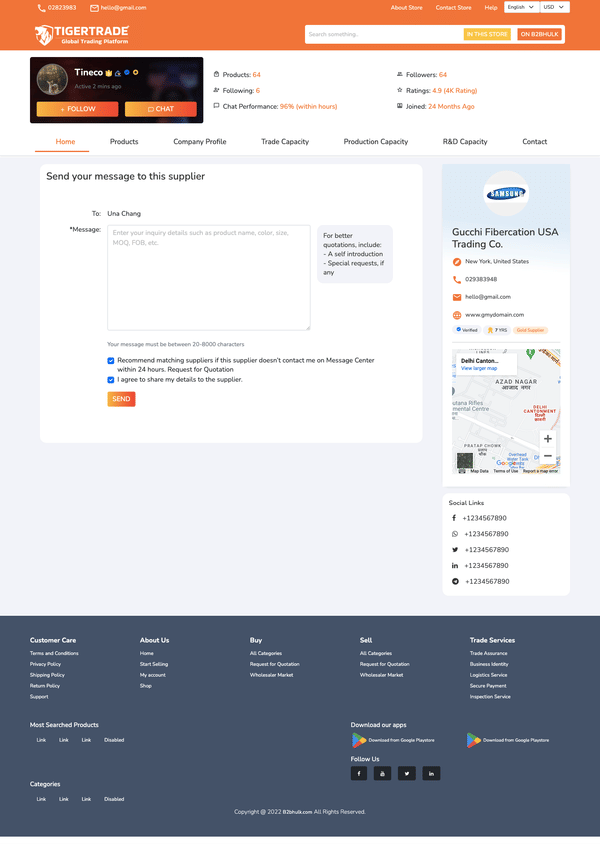This screenshot has width=600, height=847.
Task: Search In This Store button
Action: pos(487,34)
